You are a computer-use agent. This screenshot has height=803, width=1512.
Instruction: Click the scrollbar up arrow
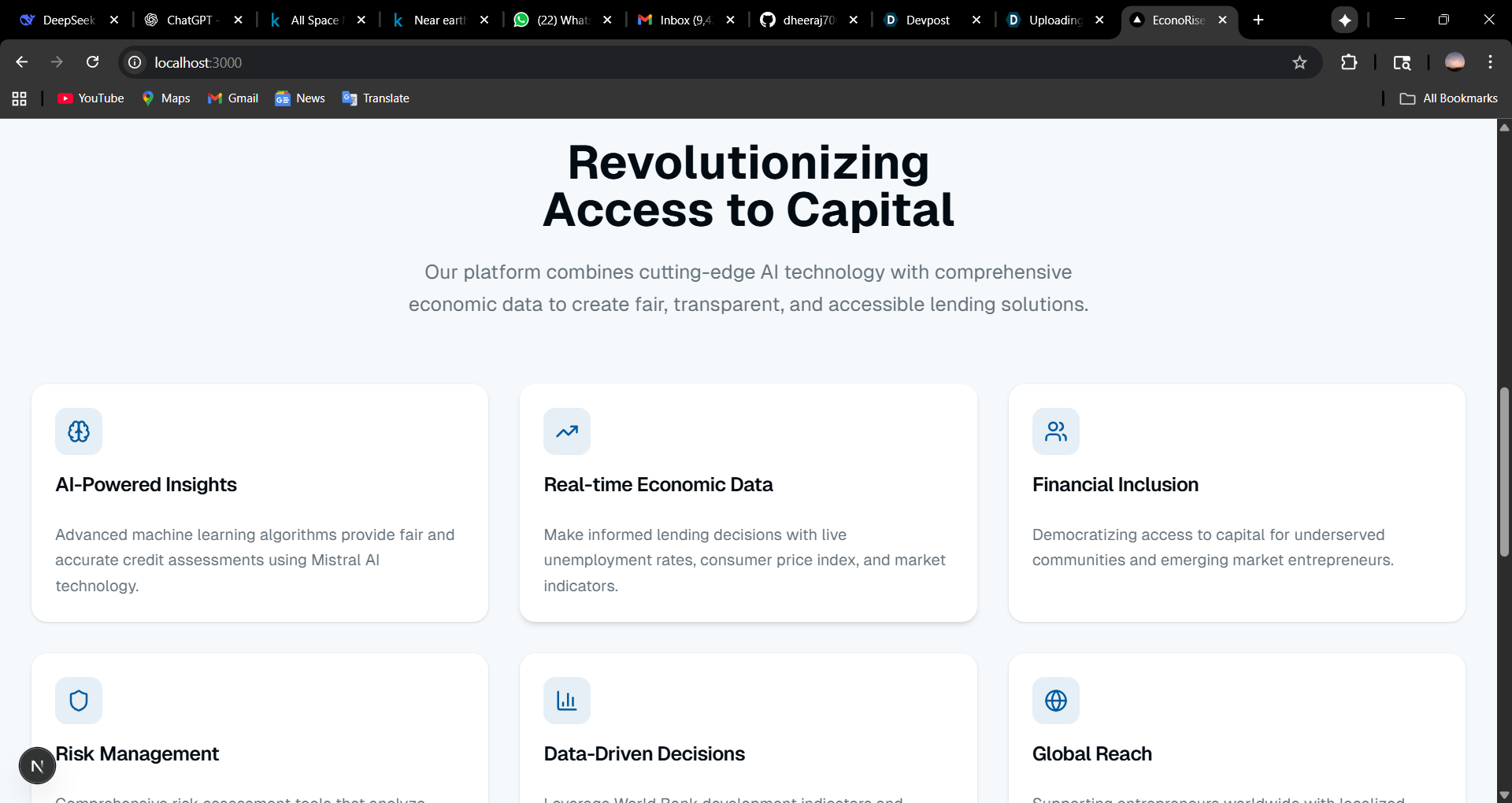(x=1504, y=127)
